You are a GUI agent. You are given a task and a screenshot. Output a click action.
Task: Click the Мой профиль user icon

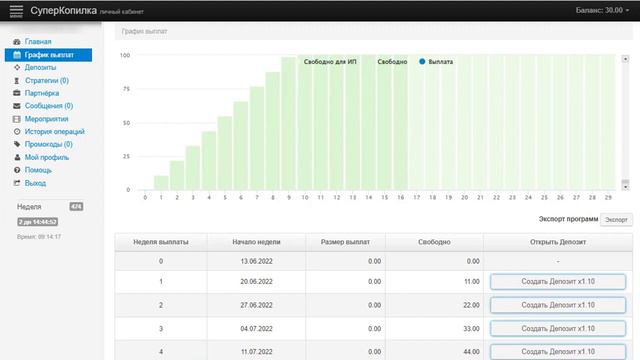coord(17,157)
